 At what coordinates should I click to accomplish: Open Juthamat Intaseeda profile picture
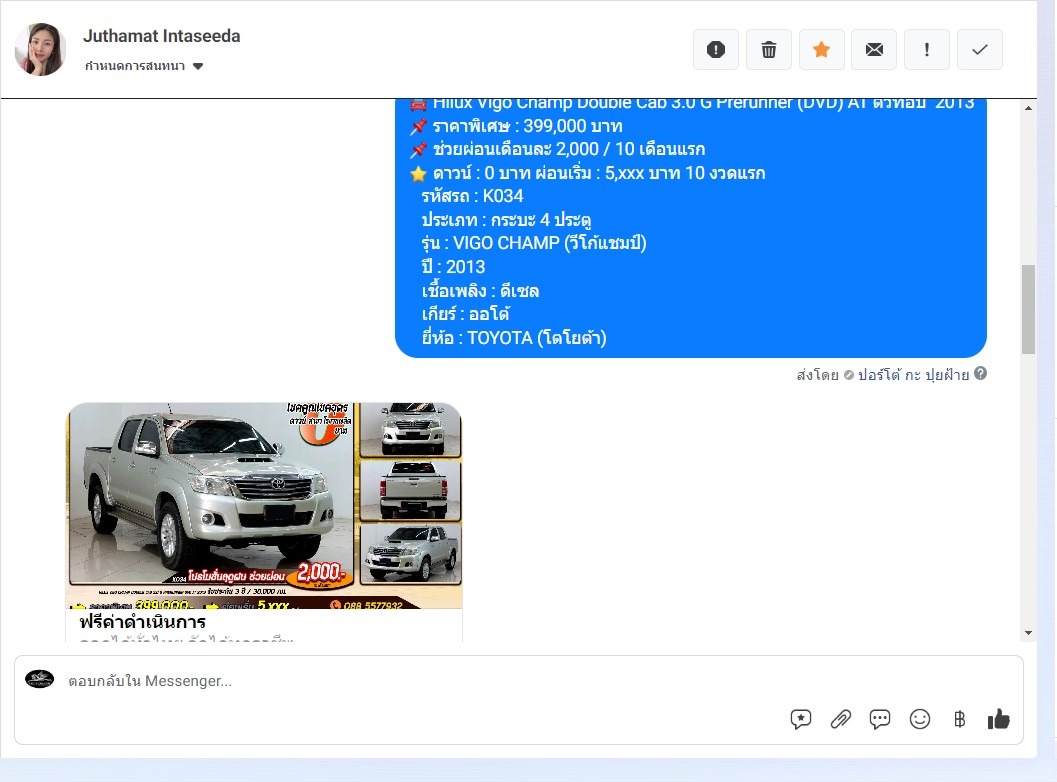tap(40, 49)
